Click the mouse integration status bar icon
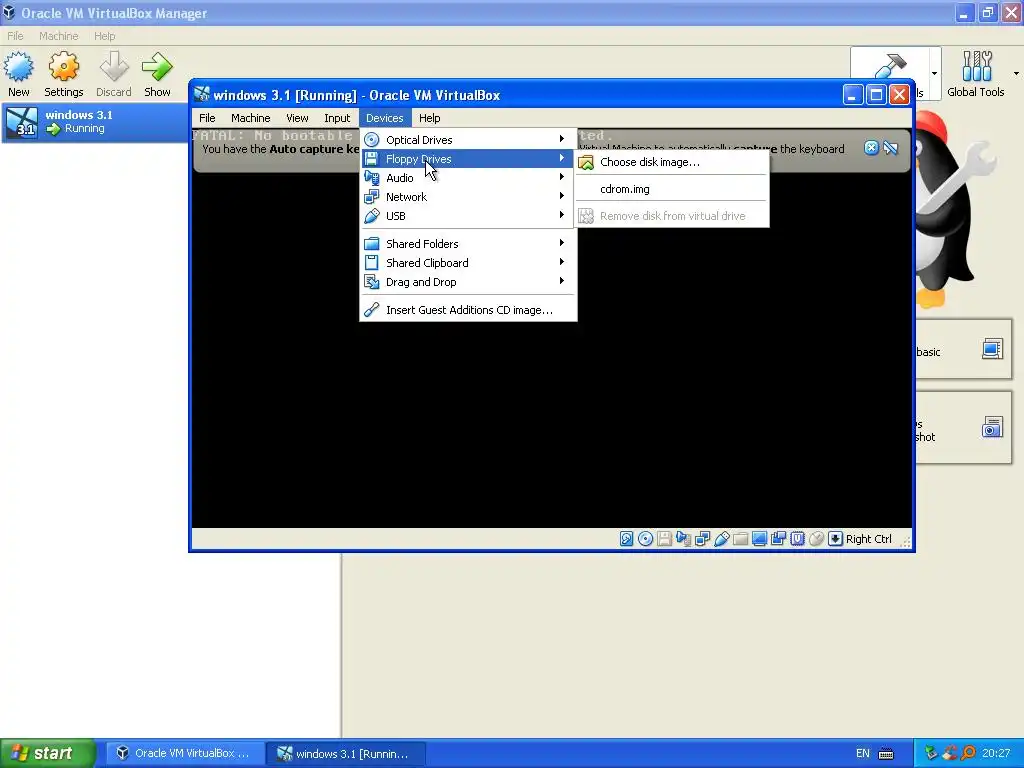The width and height of the screenshot is (1024, 768). 816,539
